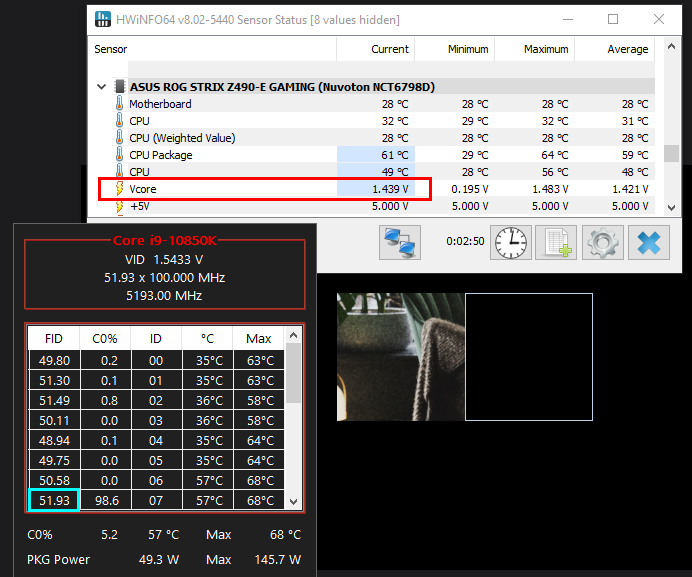Click the ID column header in core table

tap(156, 339)
